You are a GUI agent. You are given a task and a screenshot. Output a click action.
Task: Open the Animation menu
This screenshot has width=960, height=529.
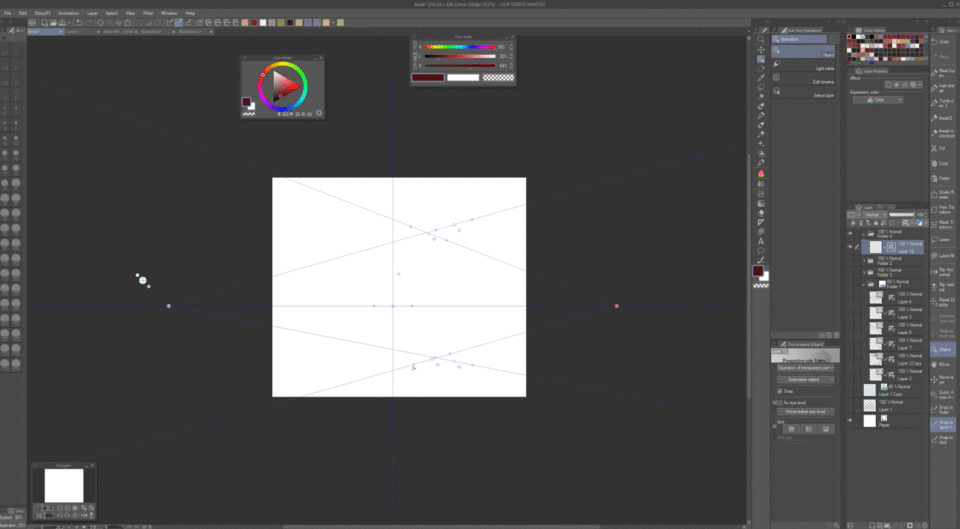(x=68, y=13)
